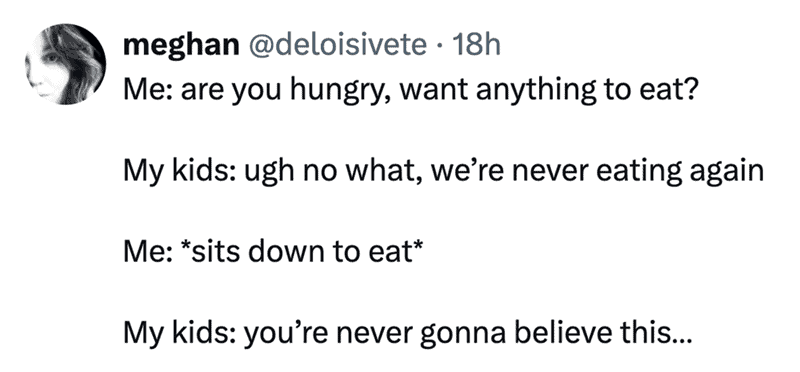Click the 'we're never eating again' line
Image resolution: width=800 pixels, height=372 pixels.
(443, 172)
